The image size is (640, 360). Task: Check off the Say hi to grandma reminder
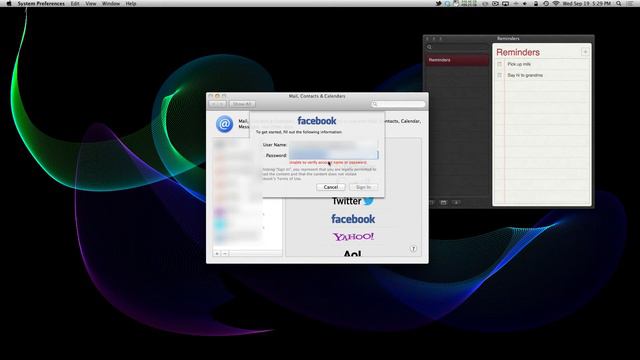[x=500, y=75]
